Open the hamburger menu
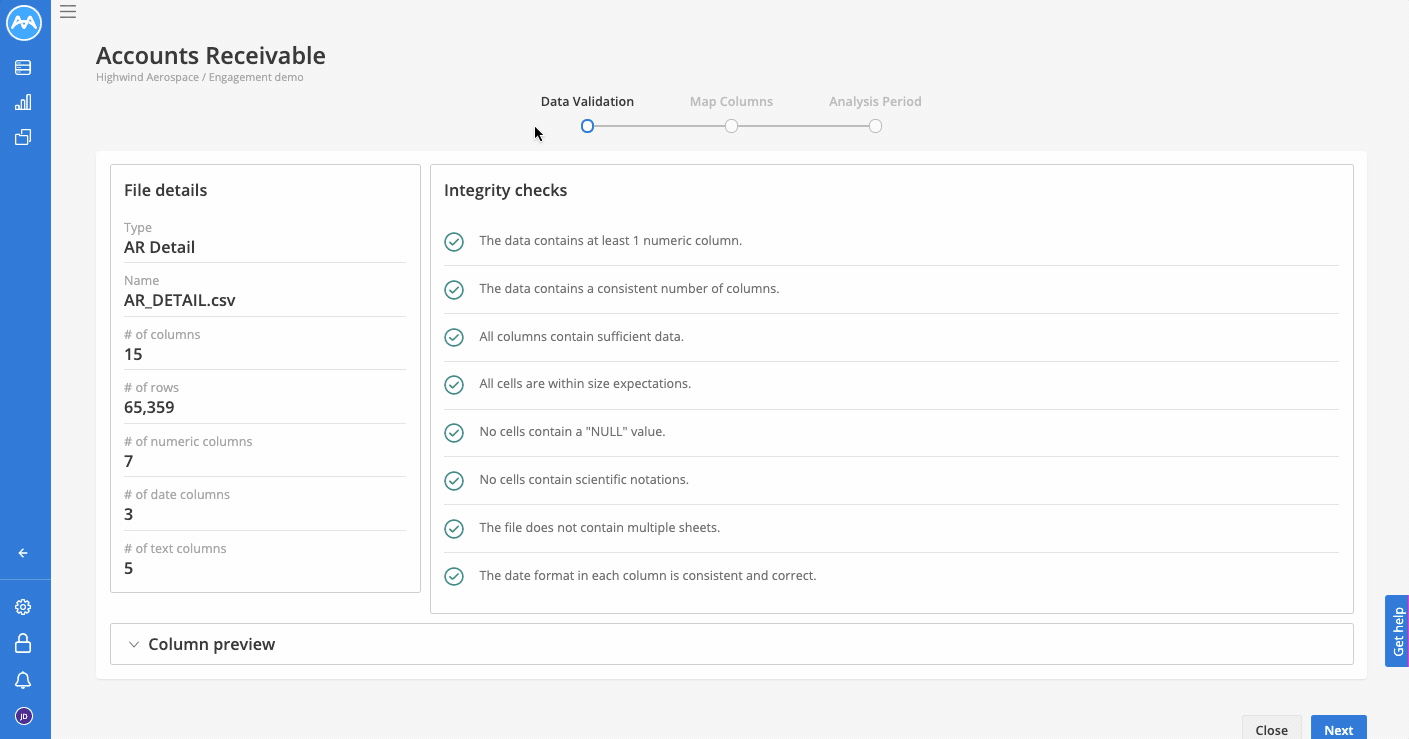 [x=68, y=12]
